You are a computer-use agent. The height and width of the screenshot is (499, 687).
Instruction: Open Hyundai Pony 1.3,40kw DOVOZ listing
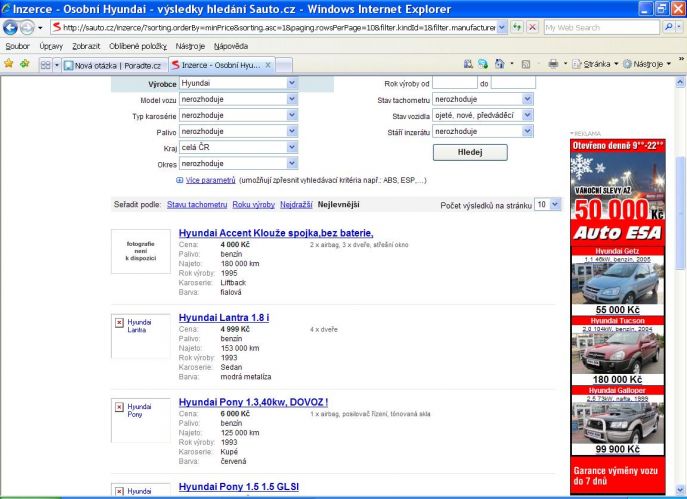tap(253, 402)
